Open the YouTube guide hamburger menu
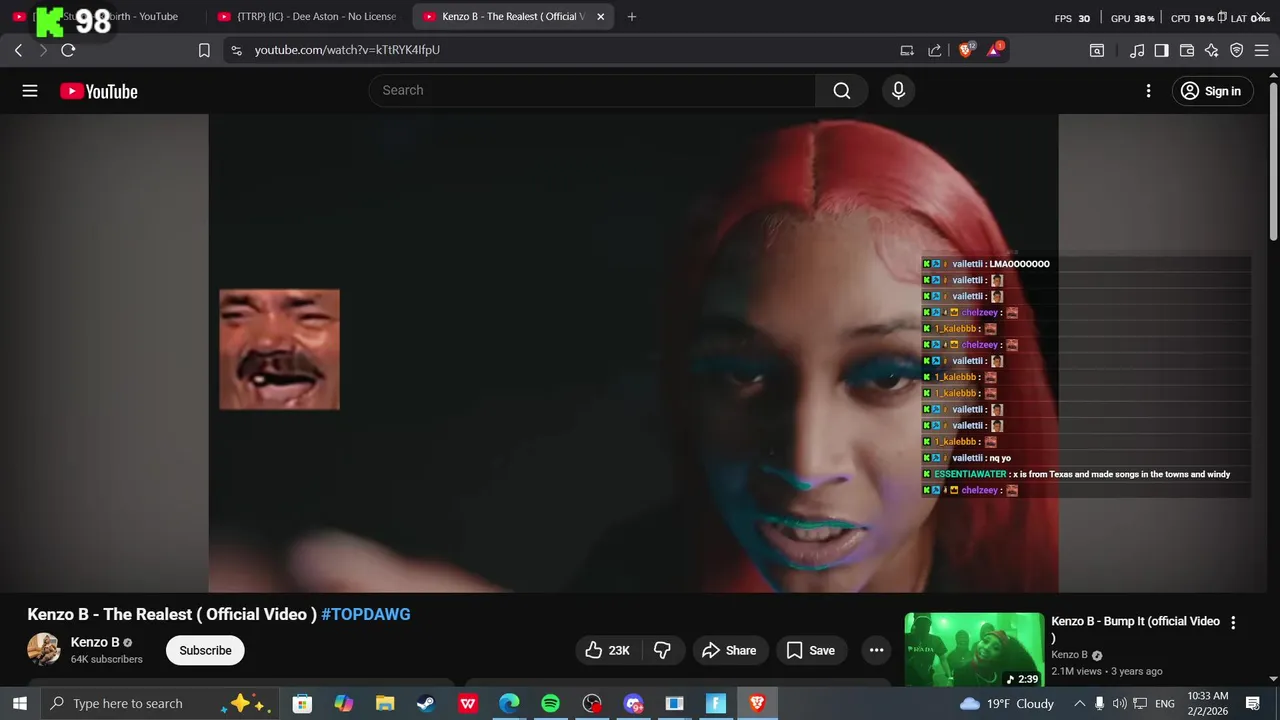The width and height of the screenshot is (1280, 720). point(30,91)
